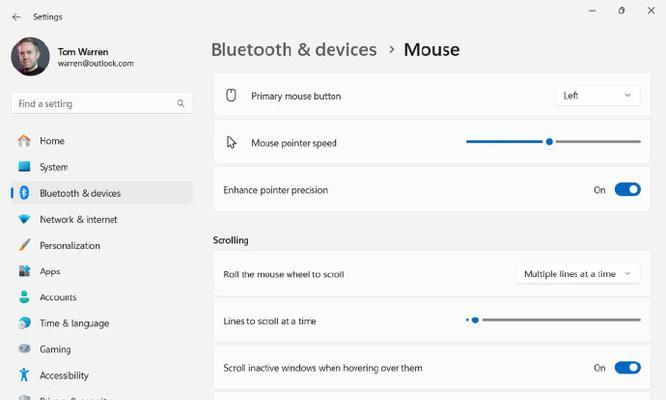666x400 pixels.
Task: Open the Primary mouse button dropdown
Action: pyautogui.click(x=597, y=96)
